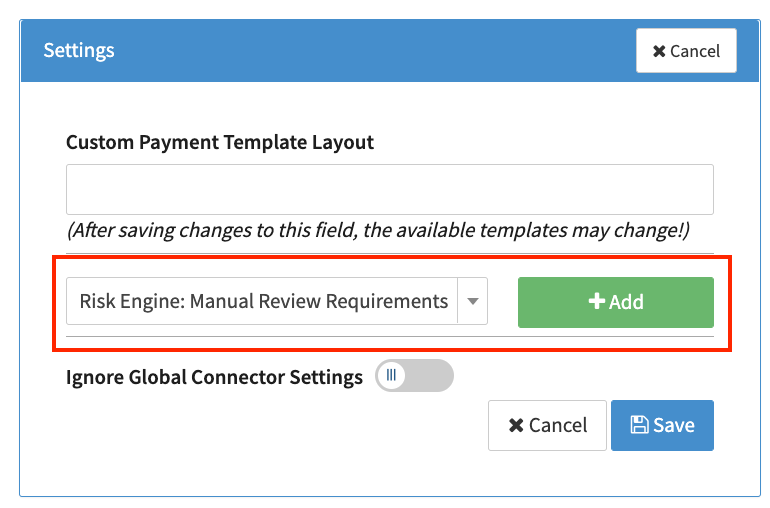Click the grip handle on the toggle switch
The image size is (770, 508).
click(x=391, y=376)
